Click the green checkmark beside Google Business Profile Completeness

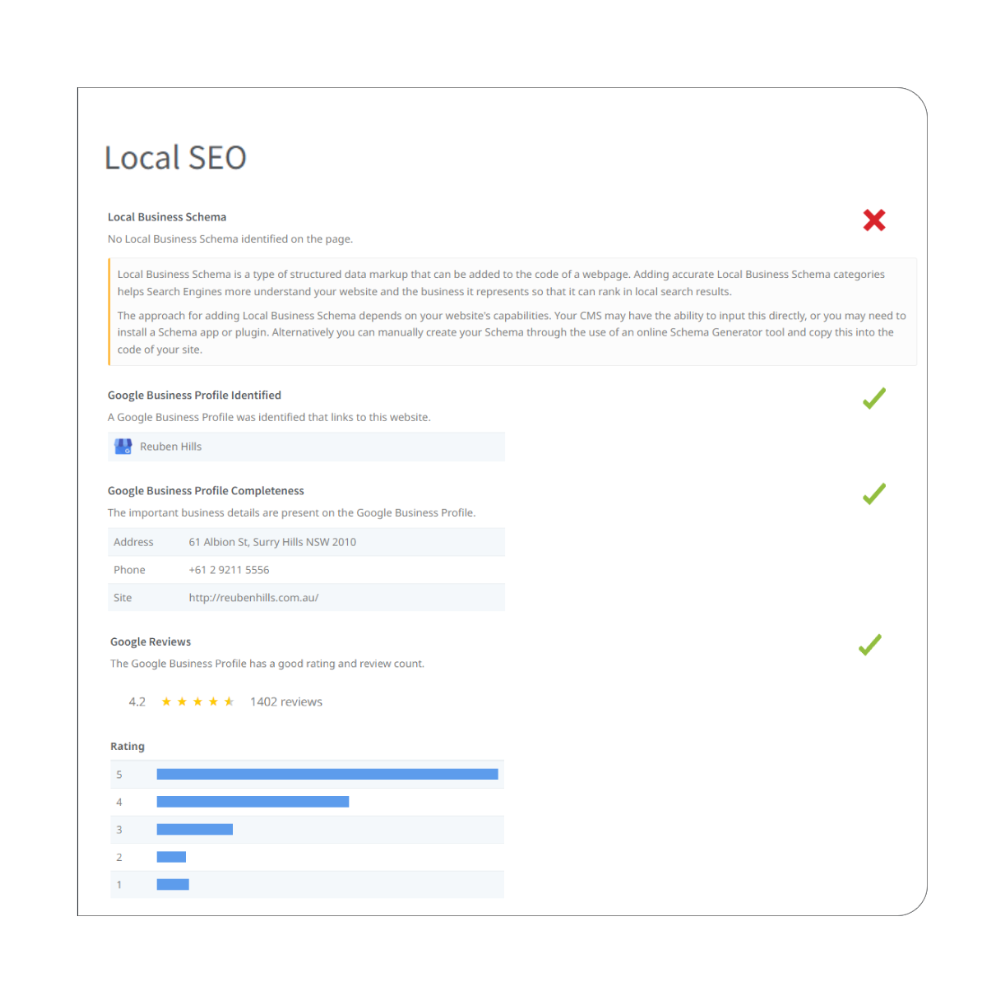[874, 494]
